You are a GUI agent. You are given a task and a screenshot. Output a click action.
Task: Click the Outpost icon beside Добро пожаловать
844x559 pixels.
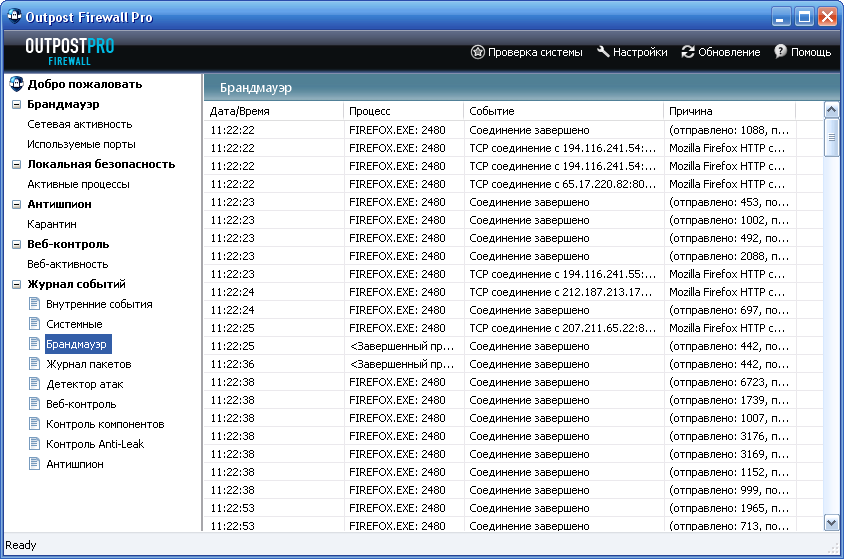coord(17,84)
